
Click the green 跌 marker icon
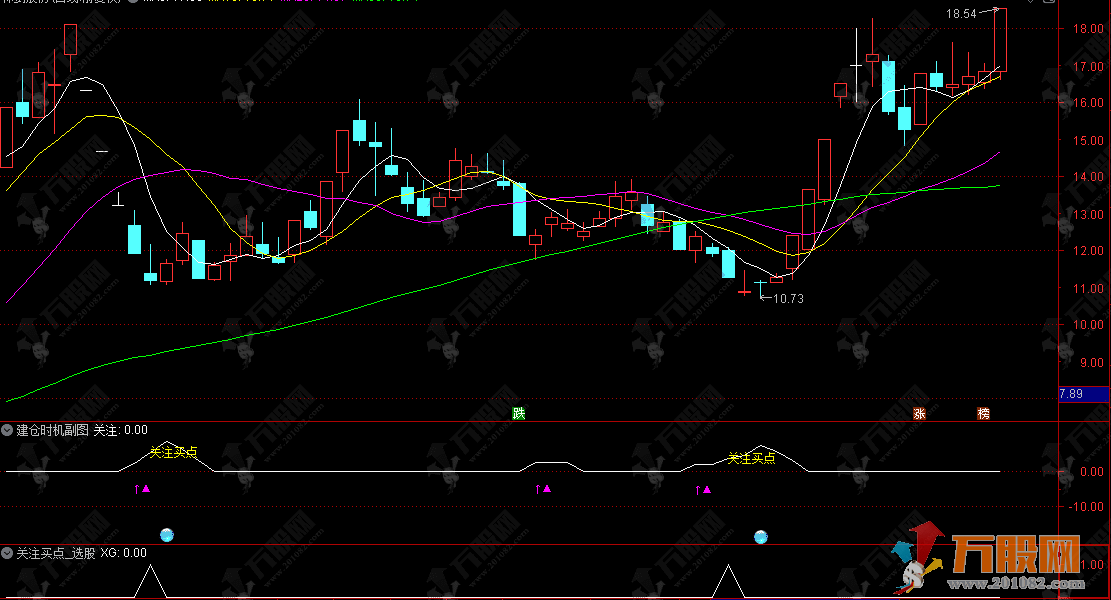519,413
